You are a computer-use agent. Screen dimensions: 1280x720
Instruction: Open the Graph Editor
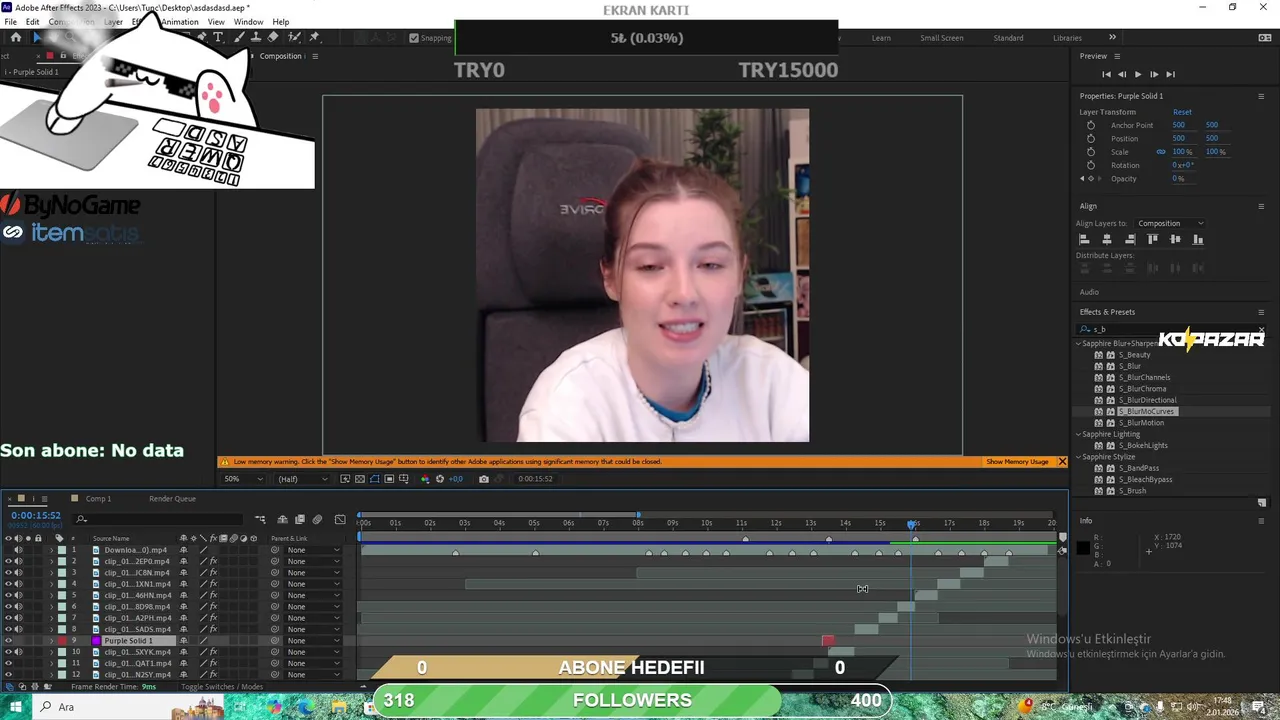point(340,519)
